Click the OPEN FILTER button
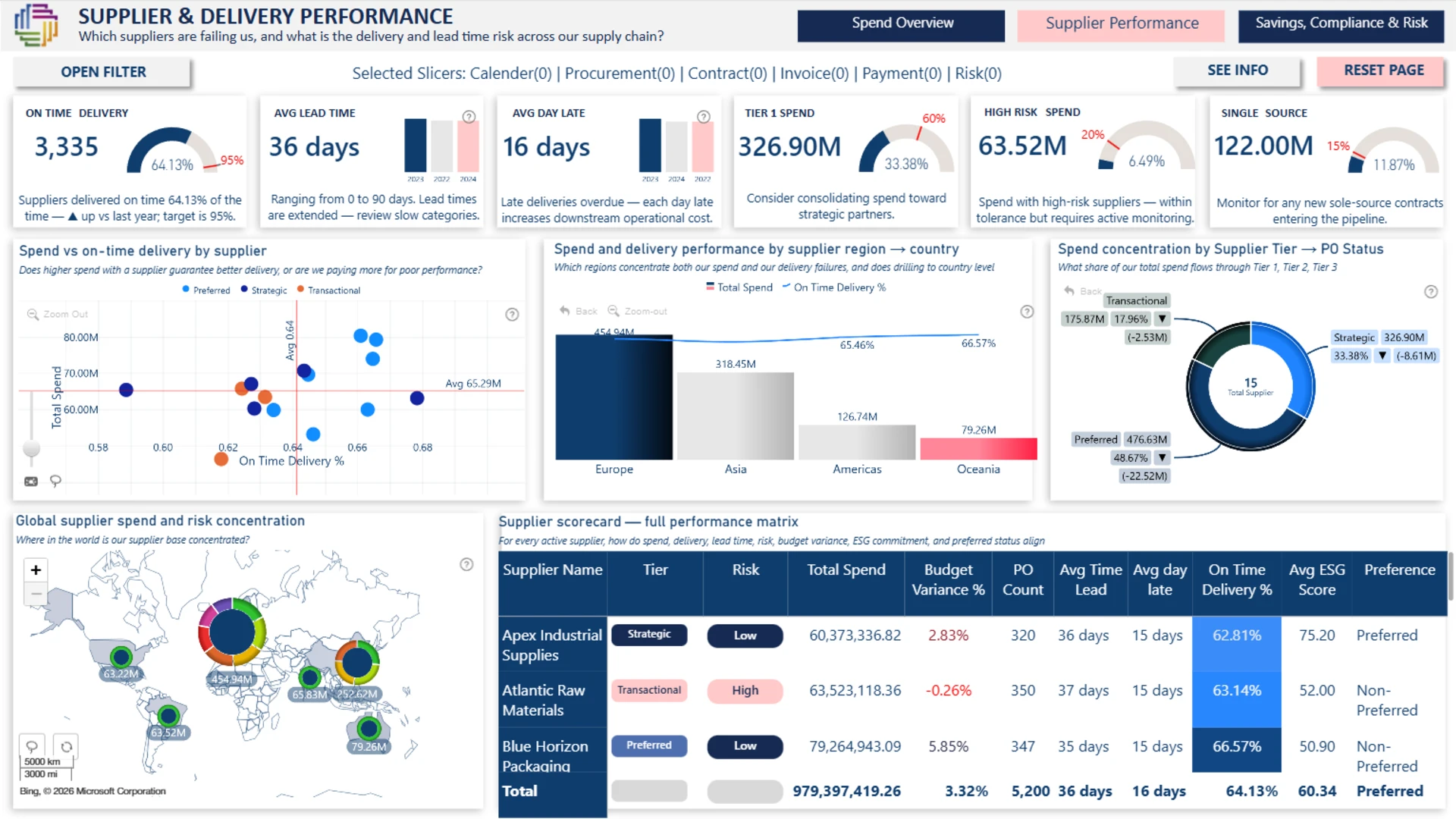1456x819 pixels. point(102,72)
